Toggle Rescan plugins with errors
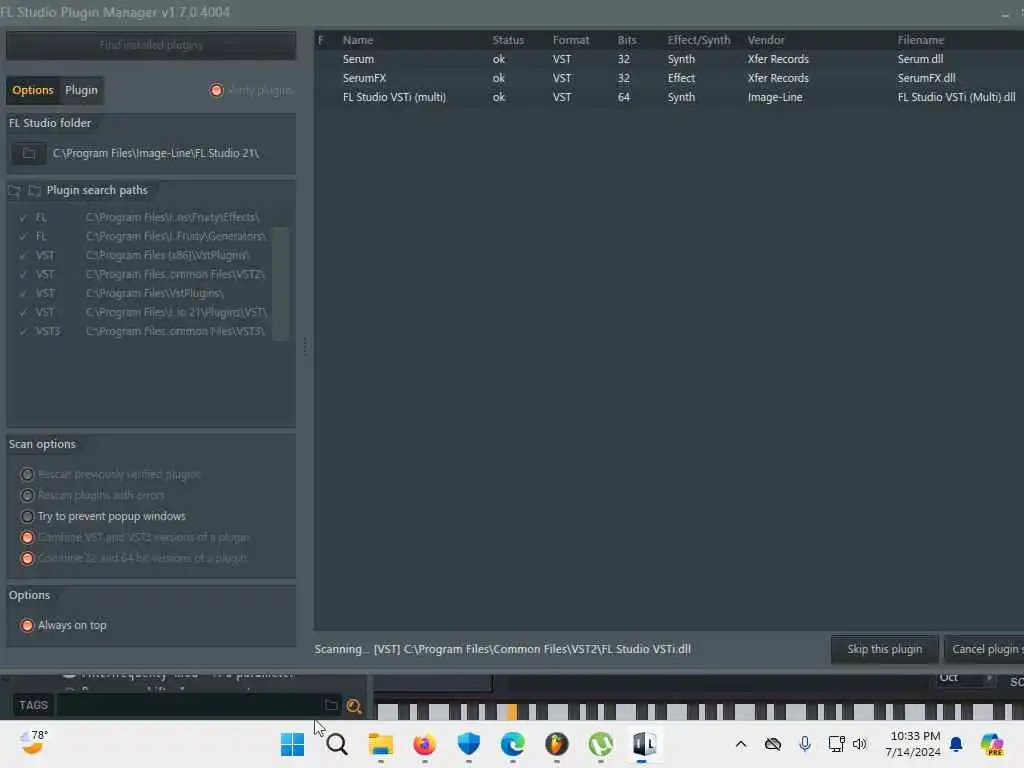Image resolution: width=1024 pixels, height=768 pixels. [27, 495]
